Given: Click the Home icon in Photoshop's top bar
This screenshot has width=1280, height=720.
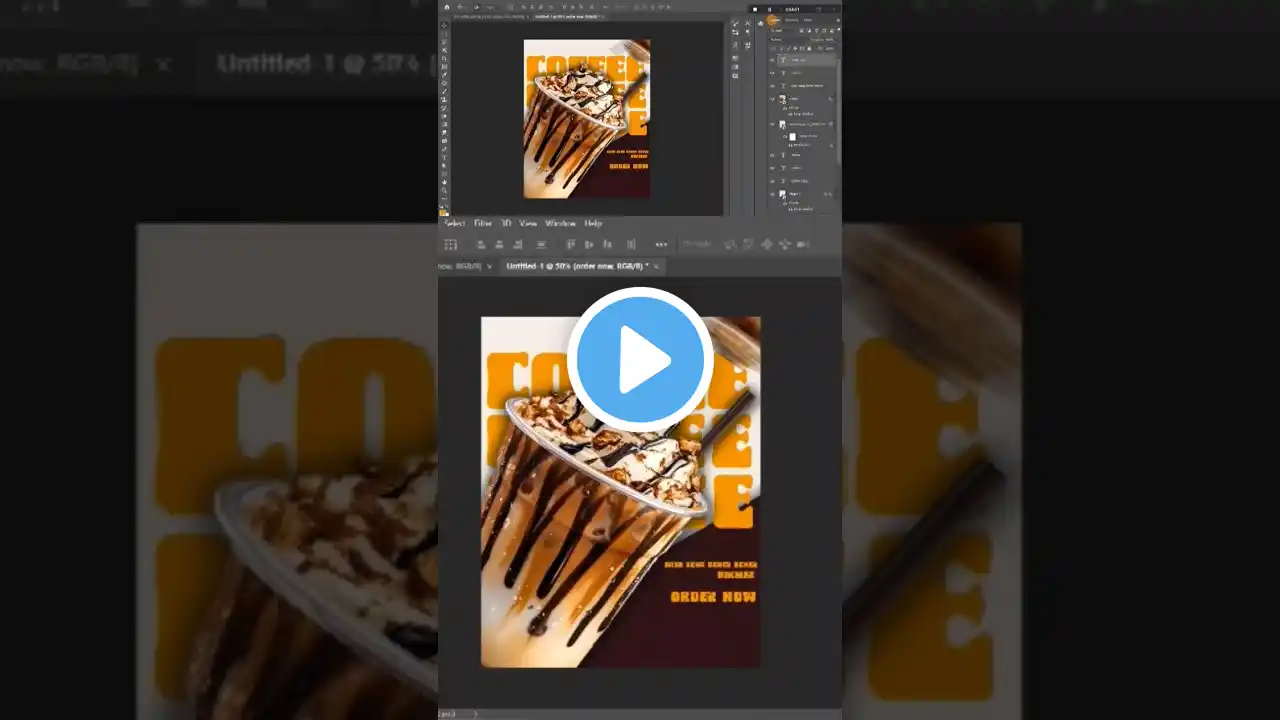Looking at the screenshot, I should point(447,7).
